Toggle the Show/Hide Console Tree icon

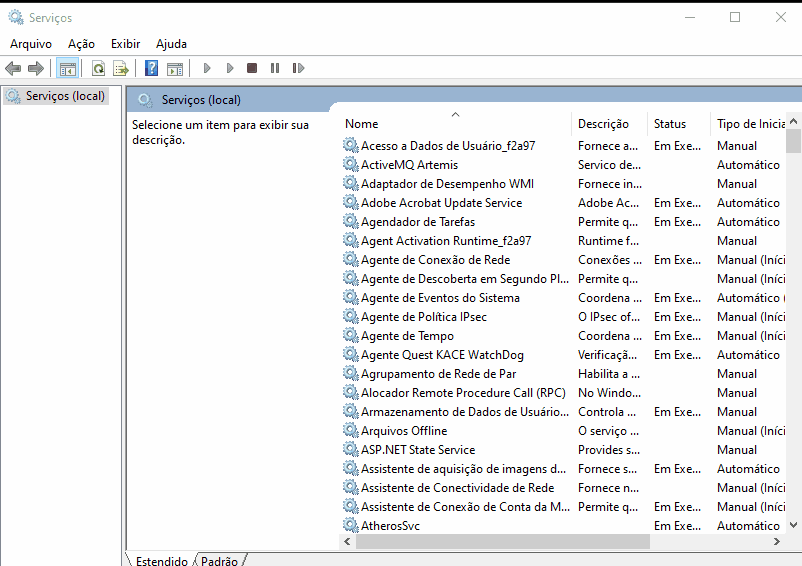[x=68, y=68]
